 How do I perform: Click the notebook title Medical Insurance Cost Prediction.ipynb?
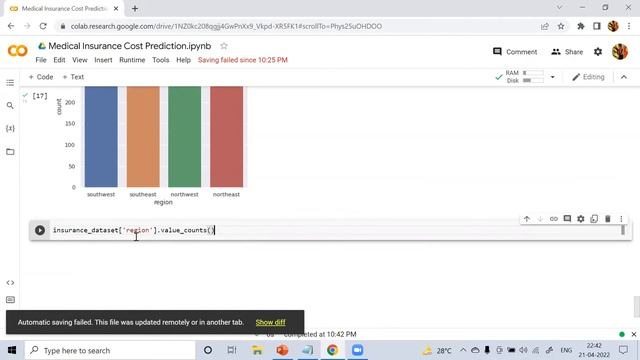pyautogui.click(x=130, y=46)
